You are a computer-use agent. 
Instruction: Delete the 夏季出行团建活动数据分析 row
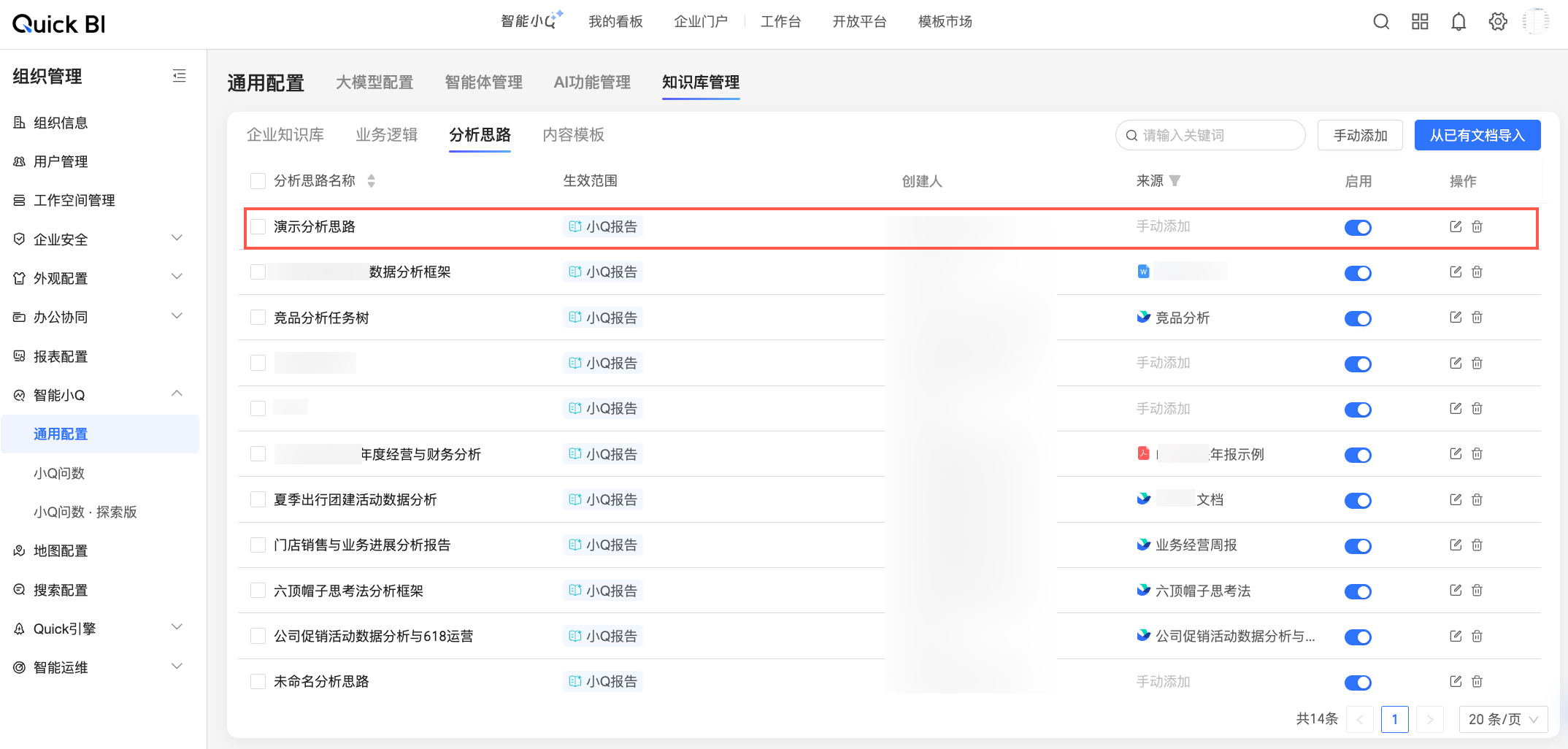coord(1477,499)
